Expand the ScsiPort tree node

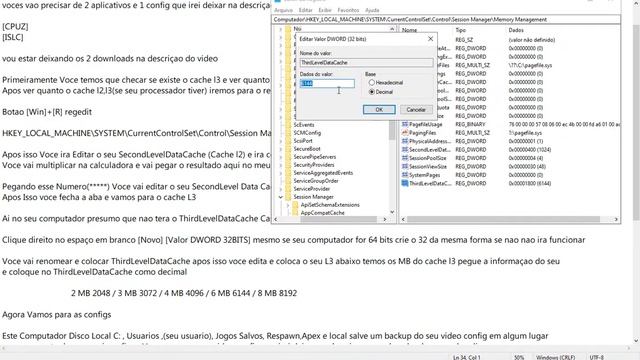click(x=281, y=141)
